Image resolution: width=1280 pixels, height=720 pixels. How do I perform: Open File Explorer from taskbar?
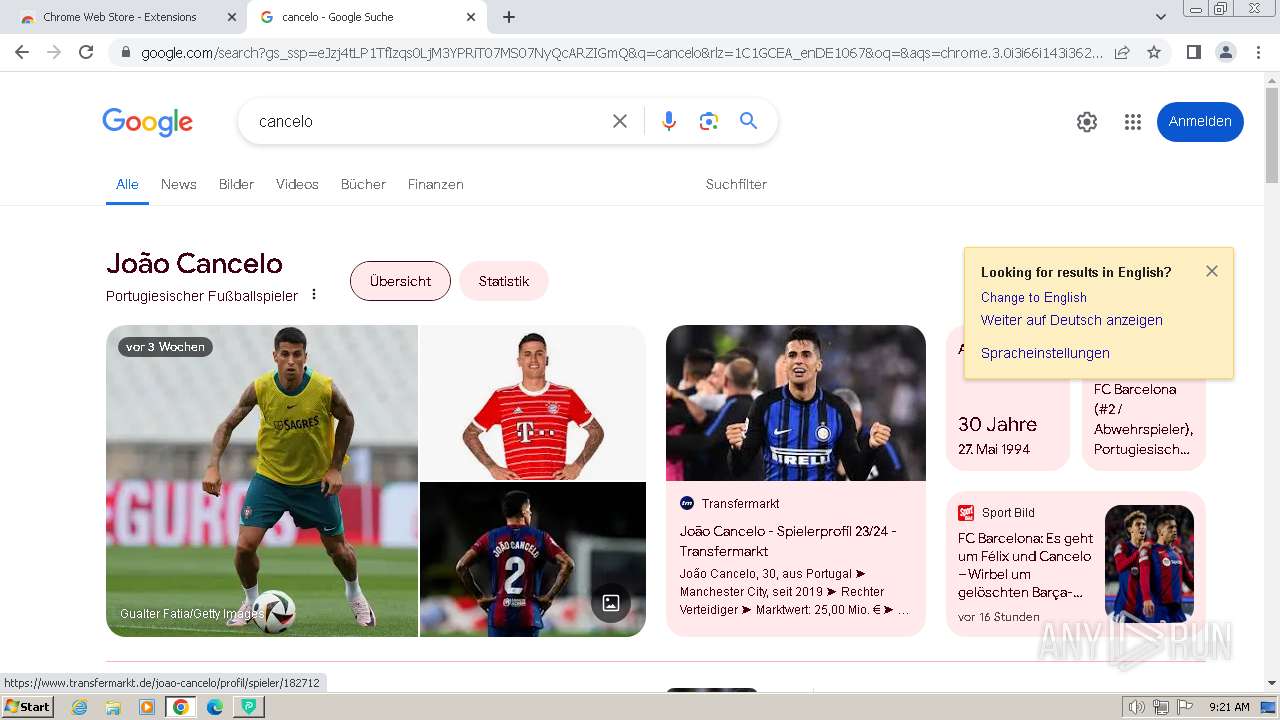[113, 707]
